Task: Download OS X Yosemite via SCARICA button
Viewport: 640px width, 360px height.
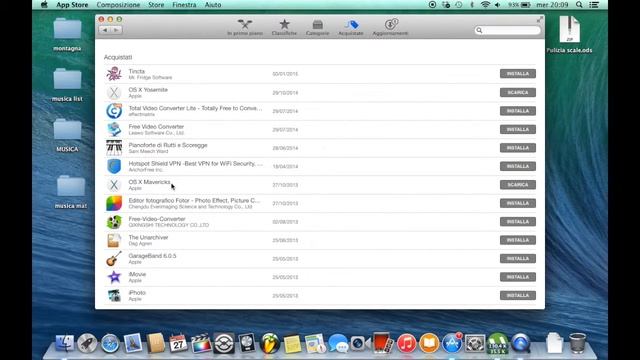Action: click(x=518, y=93)
